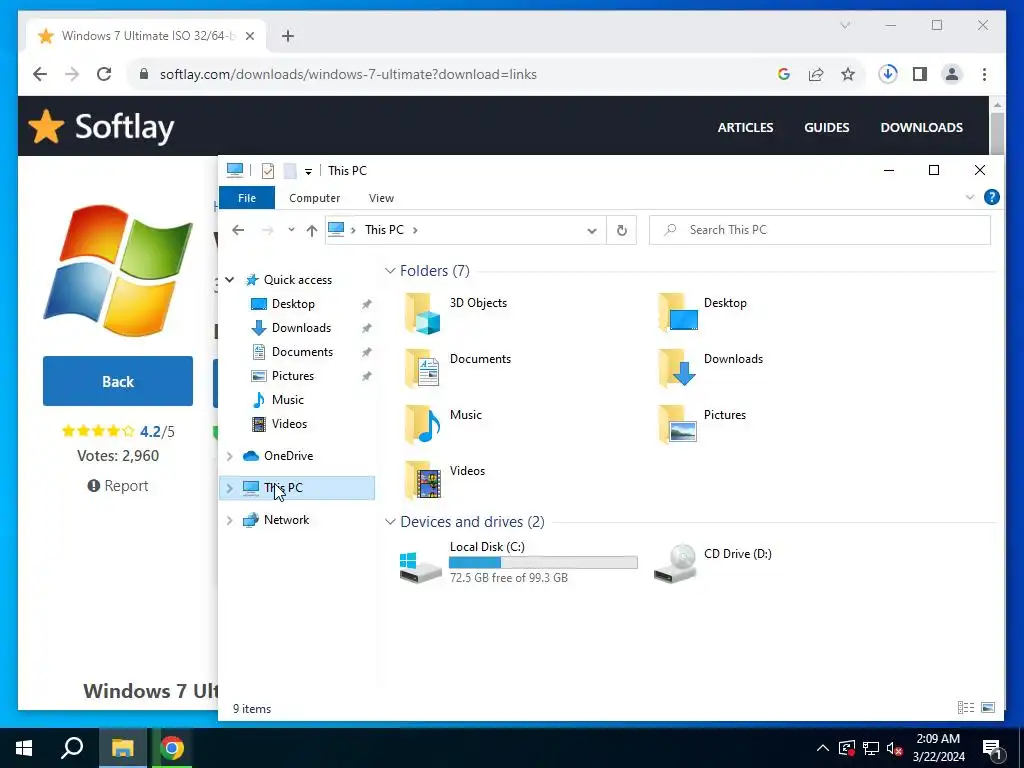Viewport: 1024px width, 768px height.
Task: Click Chrome's back navigation arrow
Action: pyautogui.click(x=40, y=74)
